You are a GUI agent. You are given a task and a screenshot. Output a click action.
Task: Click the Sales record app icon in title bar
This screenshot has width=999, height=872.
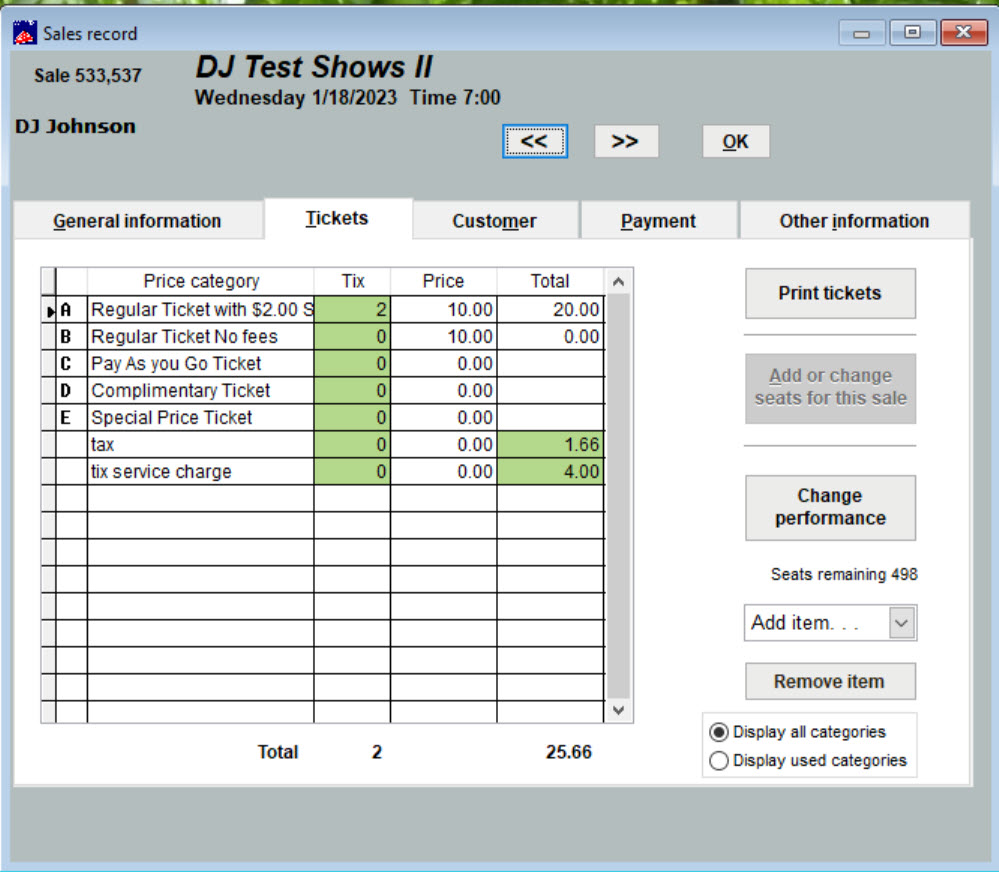(24, 33)
